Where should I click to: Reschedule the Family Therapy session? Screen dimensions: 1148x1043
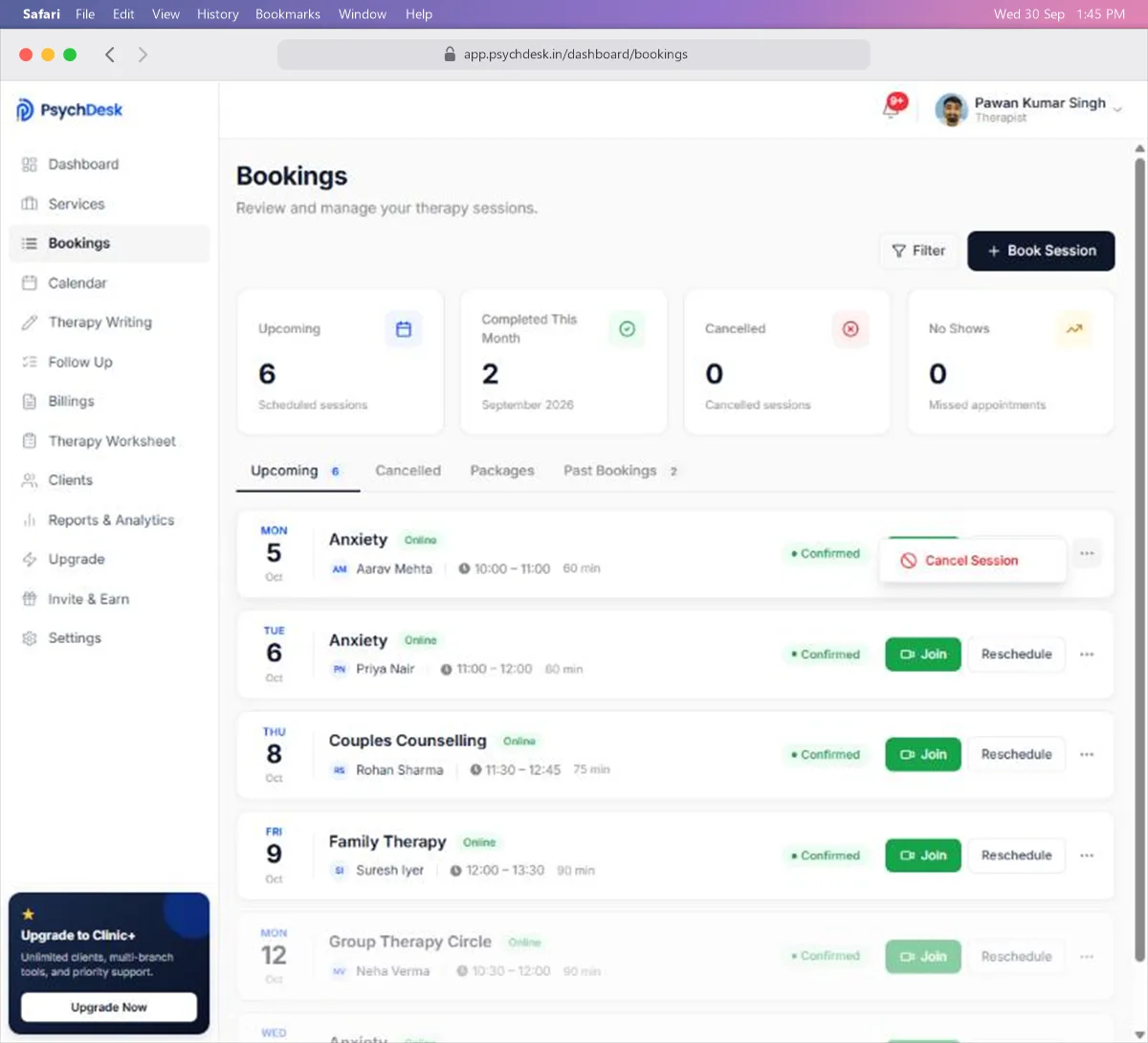point(1016,855)
